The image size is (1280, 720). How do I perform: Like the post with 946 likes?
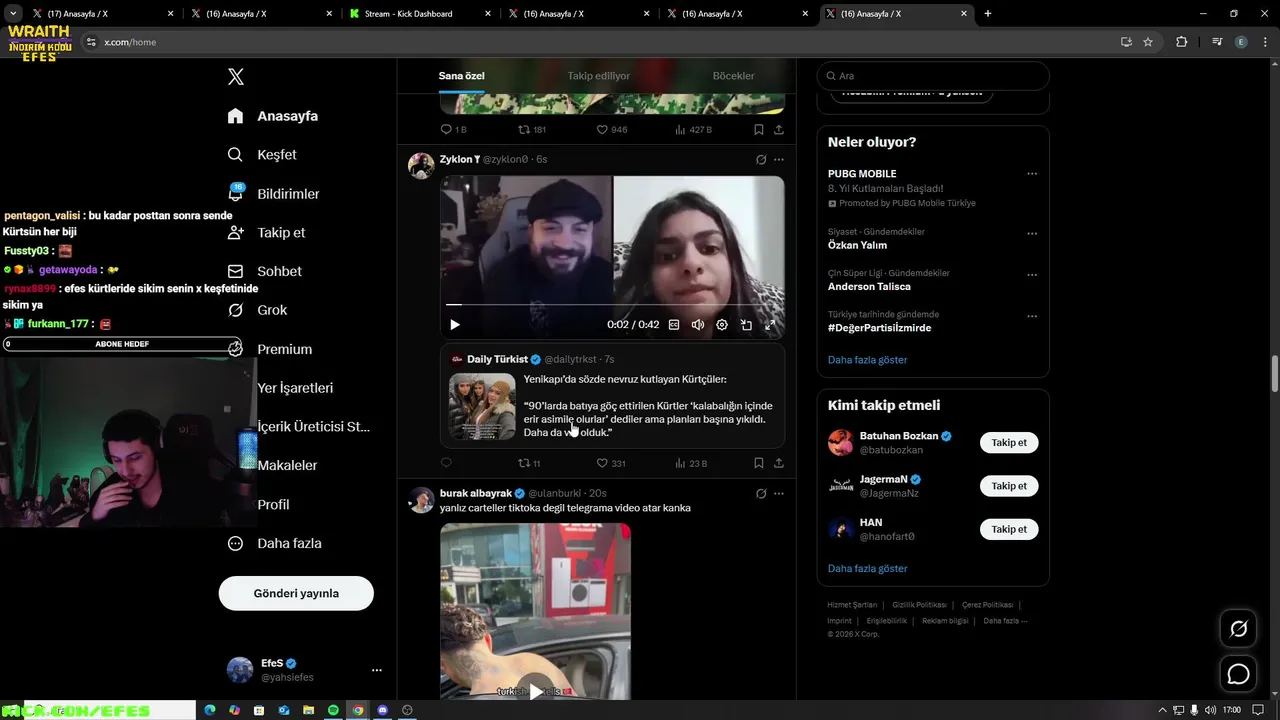coord(612,130)
